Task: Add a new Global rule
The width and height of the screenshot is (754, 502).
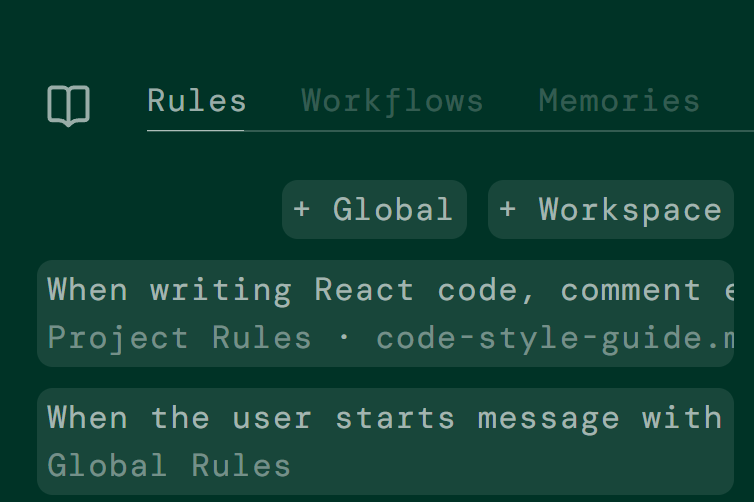Action: 374,210
